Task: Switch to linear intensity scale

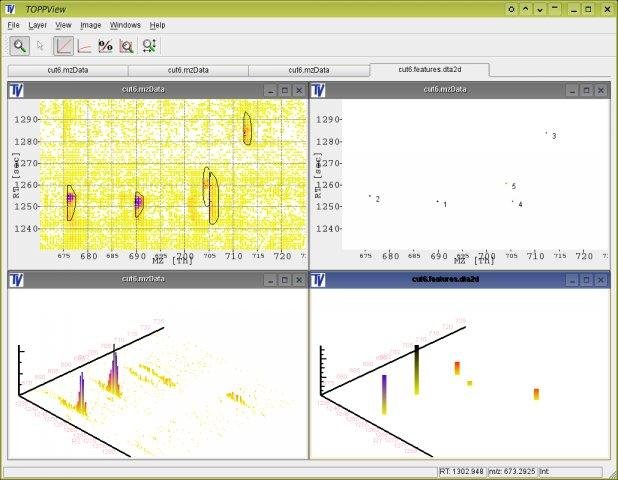Action: pos(63,46)
